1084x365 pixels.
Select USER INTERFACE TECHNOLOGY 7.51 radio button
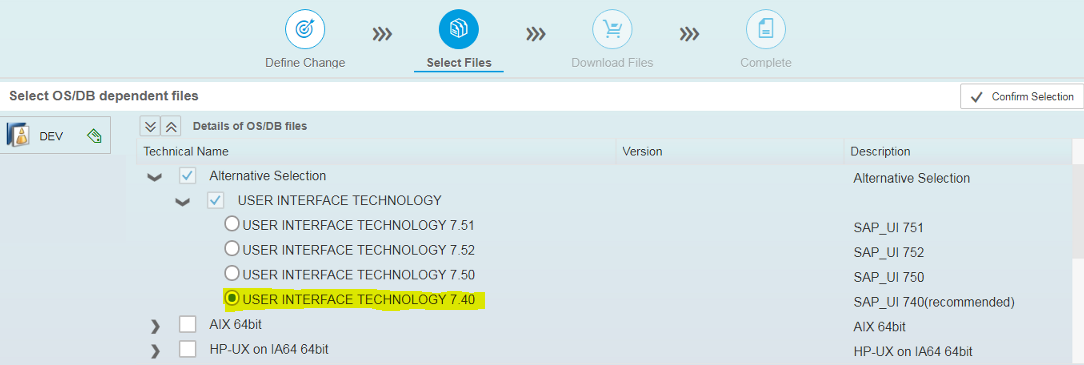[232, 224]
